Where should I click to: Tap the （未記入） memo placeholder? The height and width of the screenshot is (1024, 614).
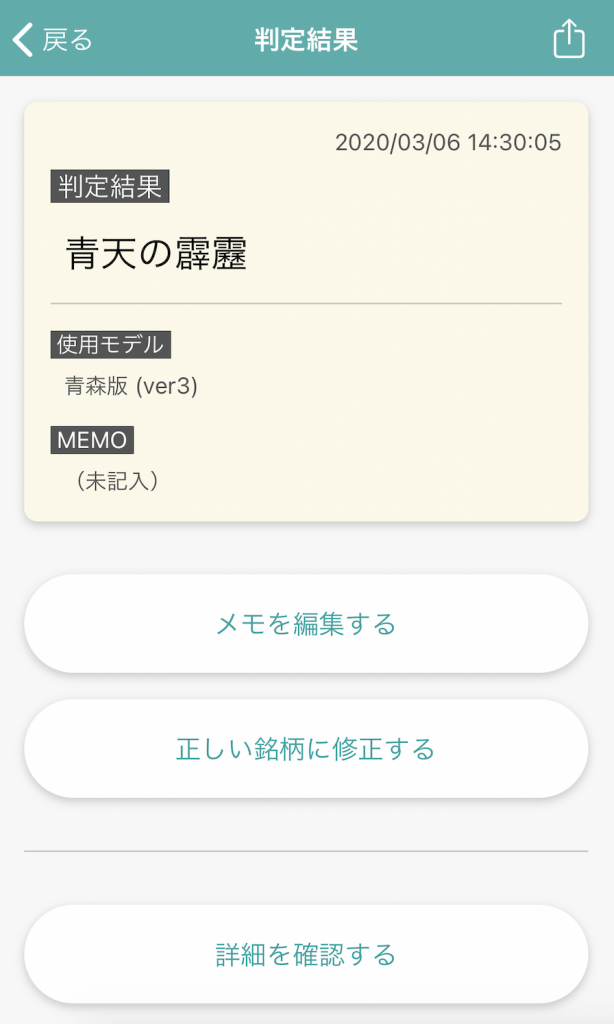(x=118, y=481)
